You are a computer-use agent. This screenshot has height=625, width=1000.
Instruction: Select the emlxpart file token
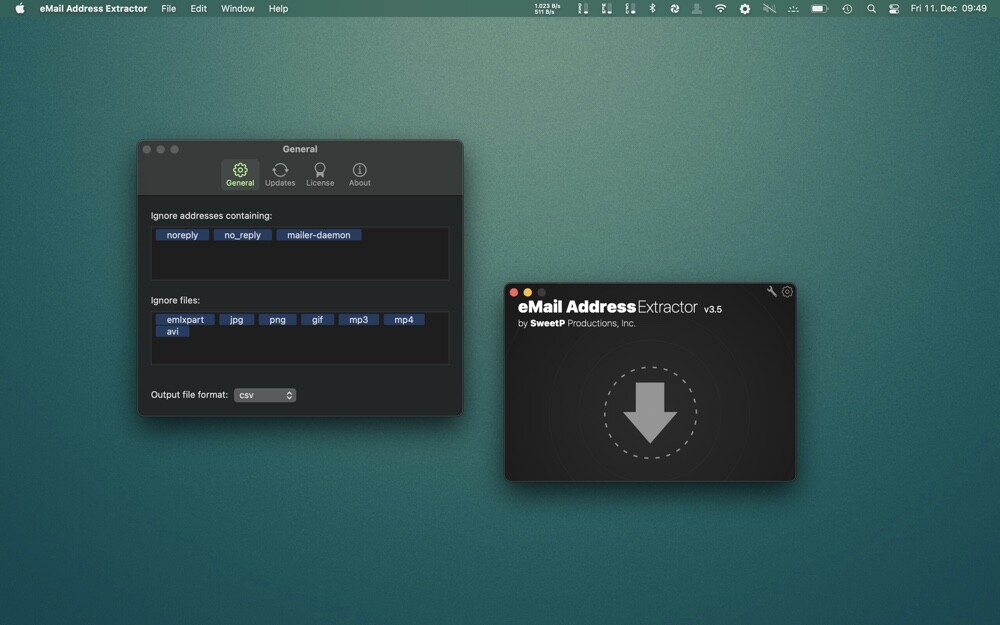coord(185,320)
